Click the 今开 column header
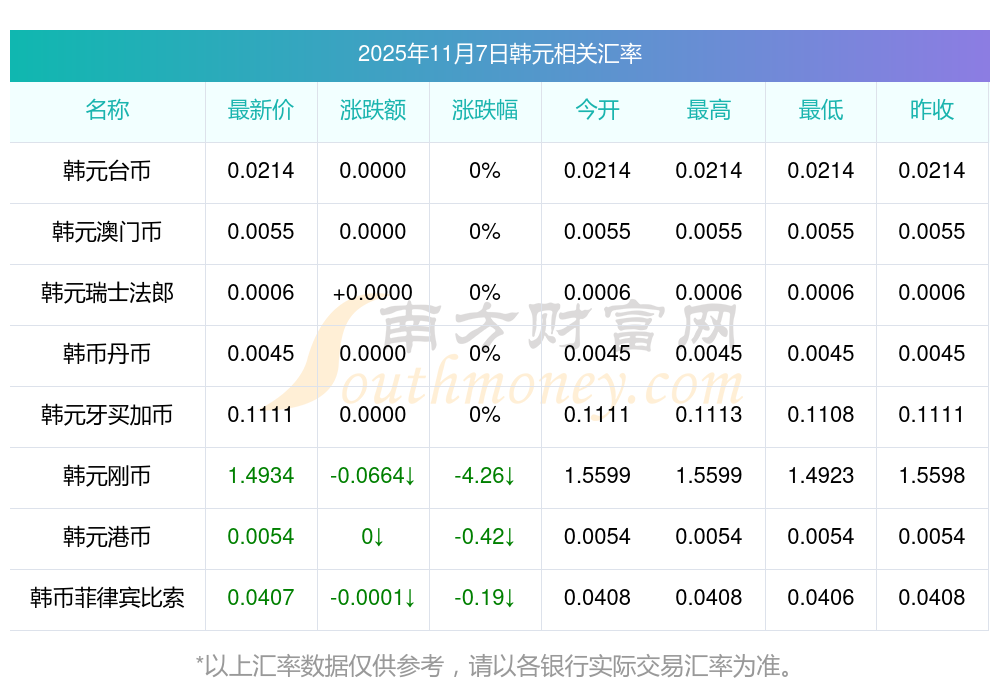This screenshot has width=1000, height=697. click(x=597, y=110)
